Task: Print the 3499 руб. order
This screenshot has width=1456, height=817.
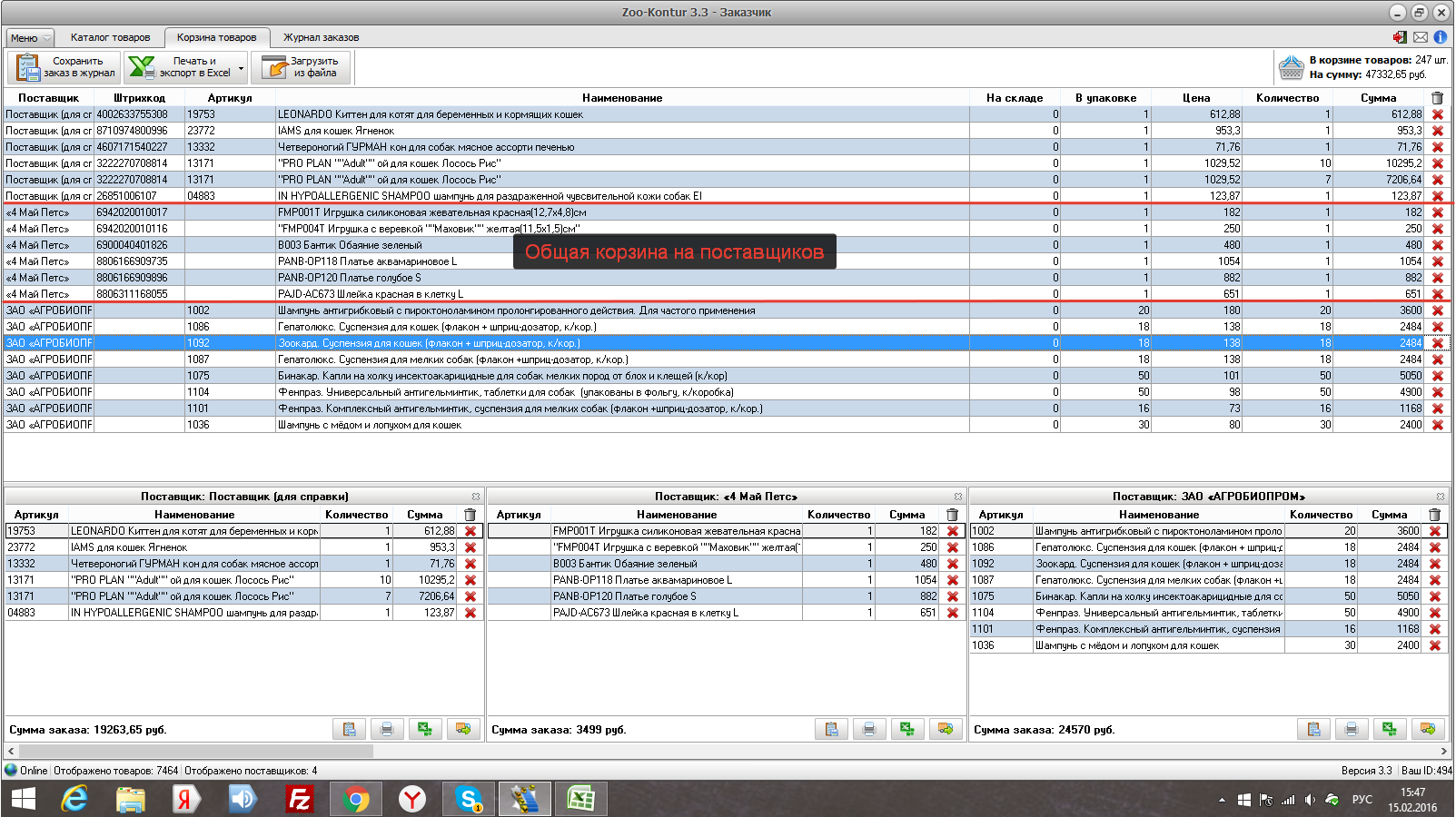Action: point(869,729)
